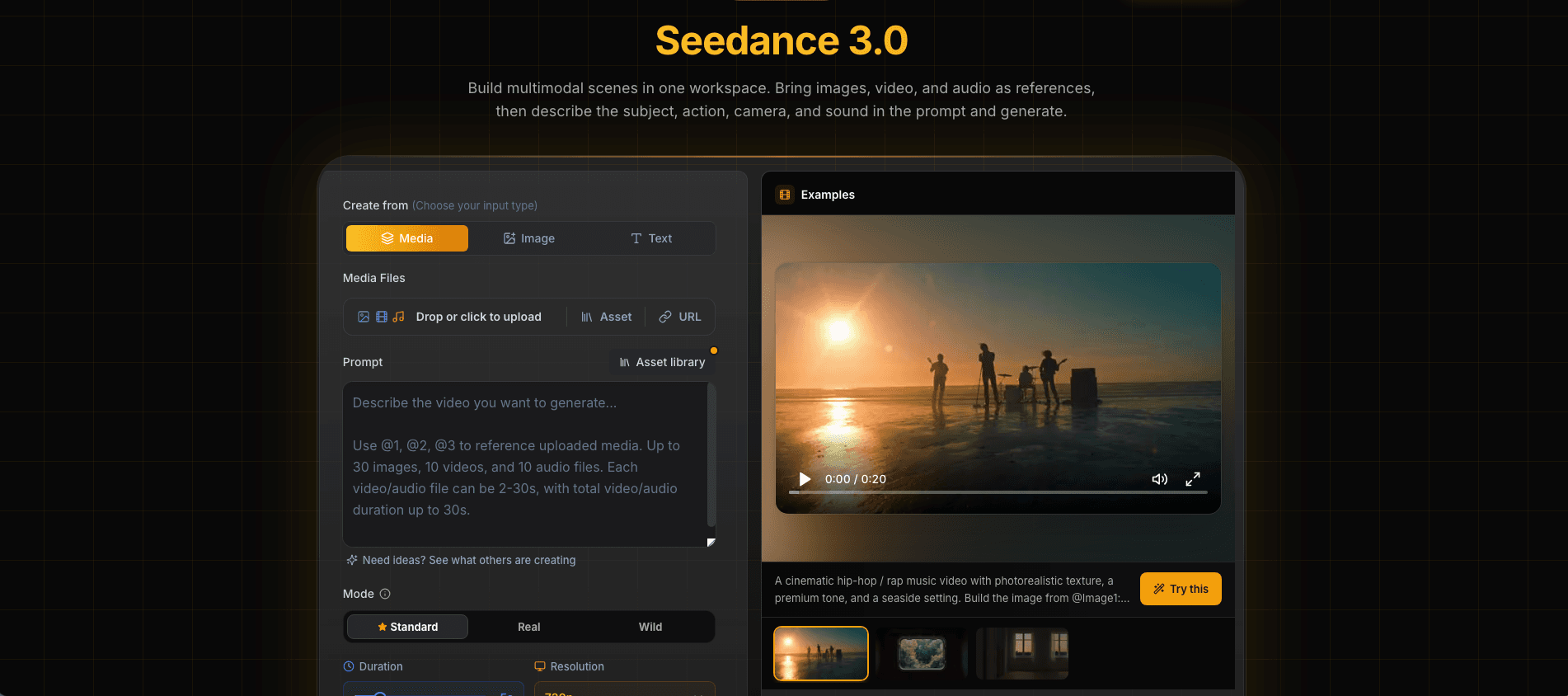This screenshot has height=696, width=1568.
Task: Click the Seedance 3.0 heading
Action: pyautogui.click(x=782, y=40)
